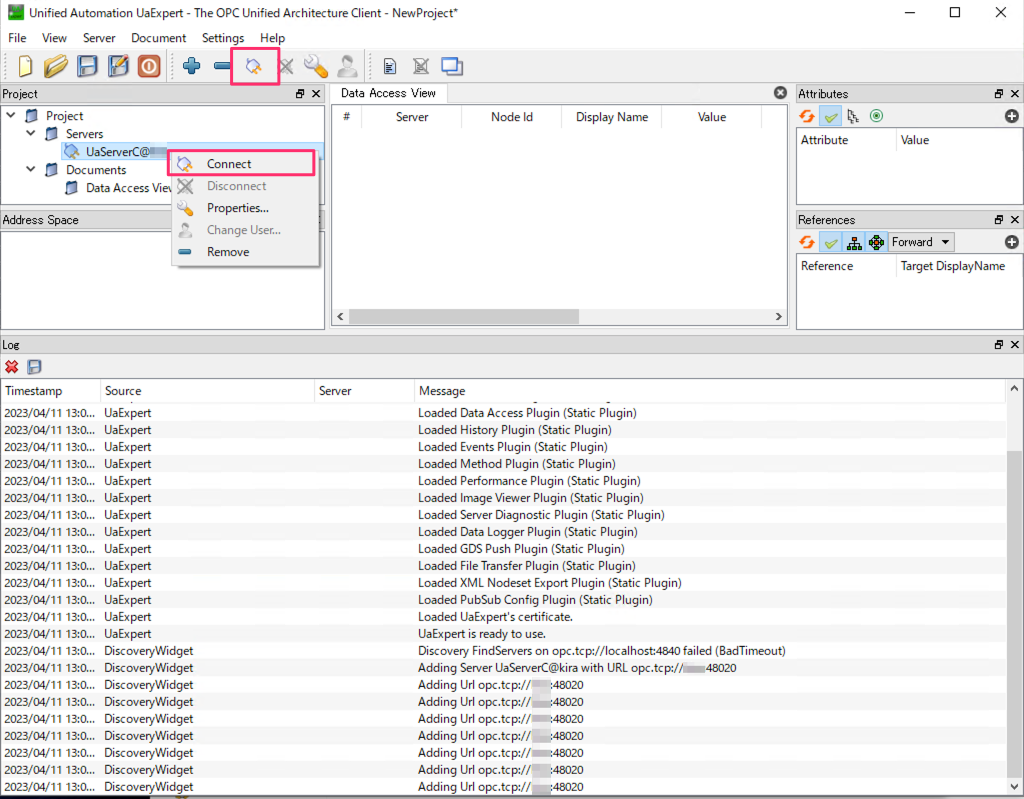Click the Remove Server minus toolbar icon
Screen dimensions: 1024x799
coord(222,66)
